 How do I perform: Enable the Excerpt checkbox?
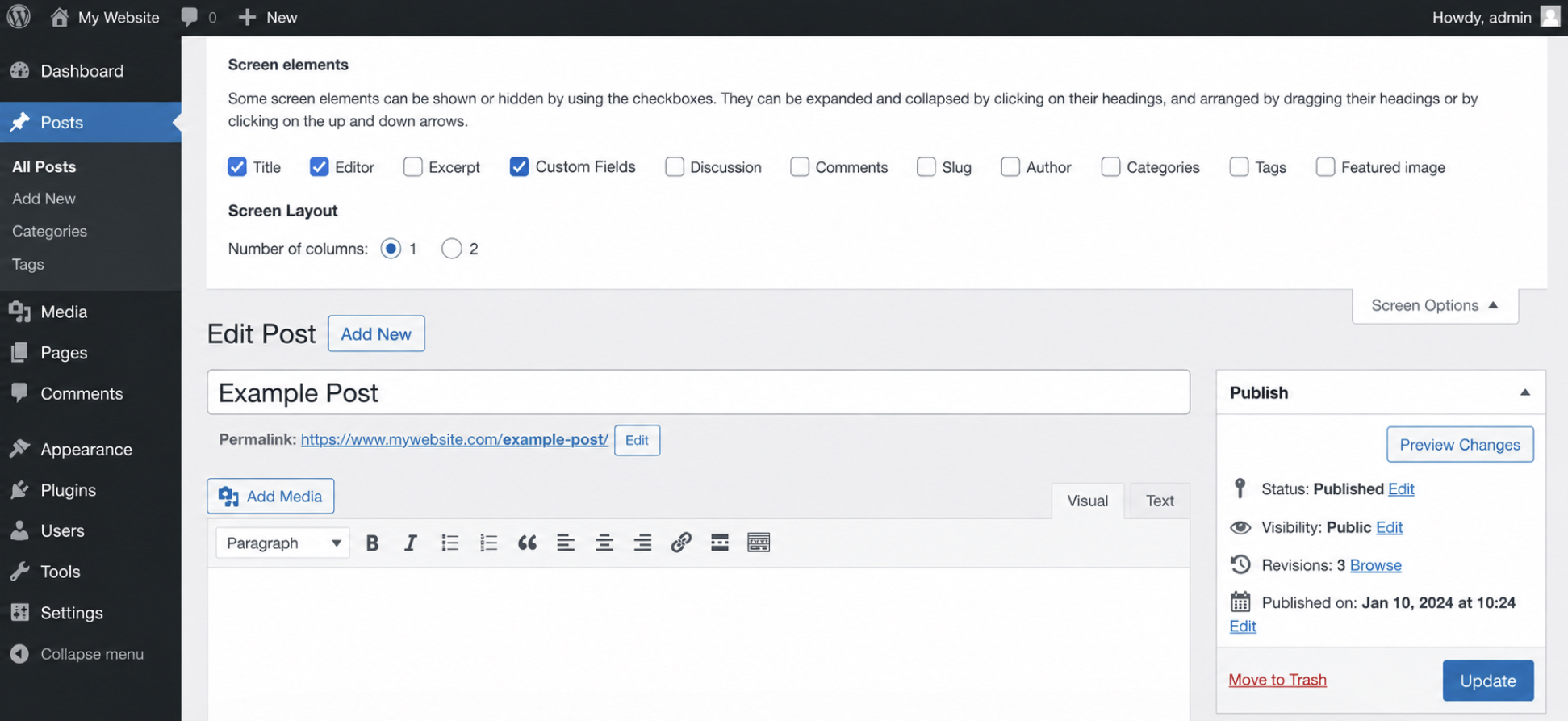point(413,166)
